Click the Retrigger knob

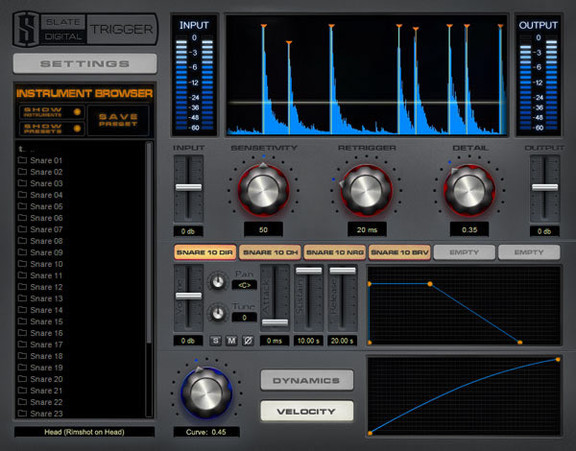366,190
